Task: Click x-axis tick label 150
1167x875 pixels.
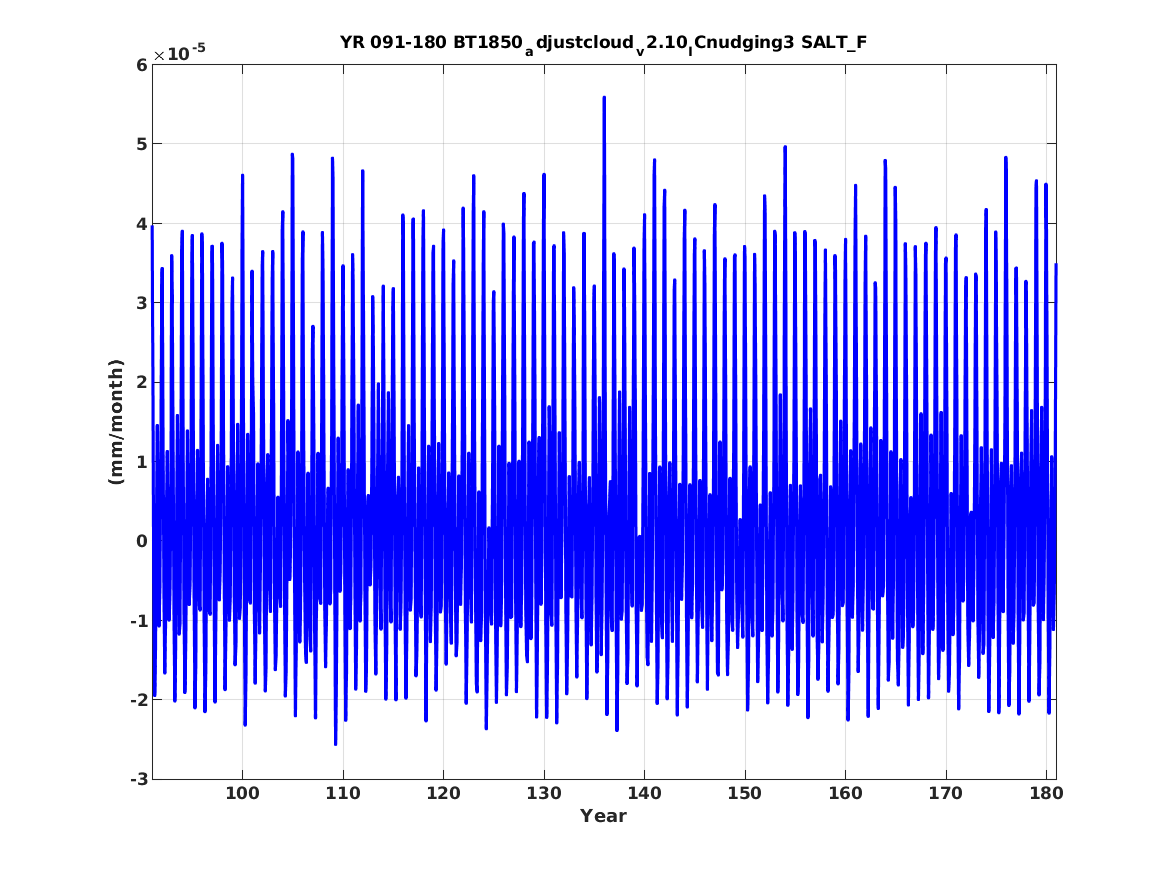Action: coord(744,793)
